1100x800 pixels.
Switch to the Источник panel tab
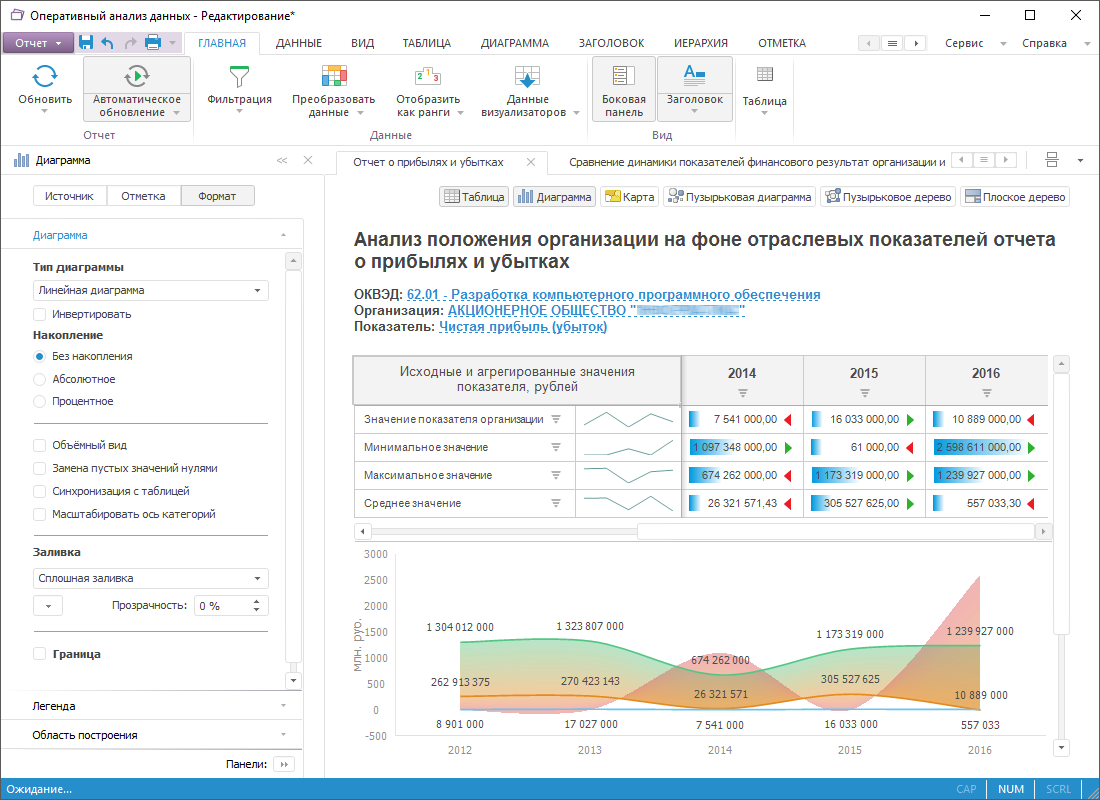pyautogui.click(x=69, y=196)
